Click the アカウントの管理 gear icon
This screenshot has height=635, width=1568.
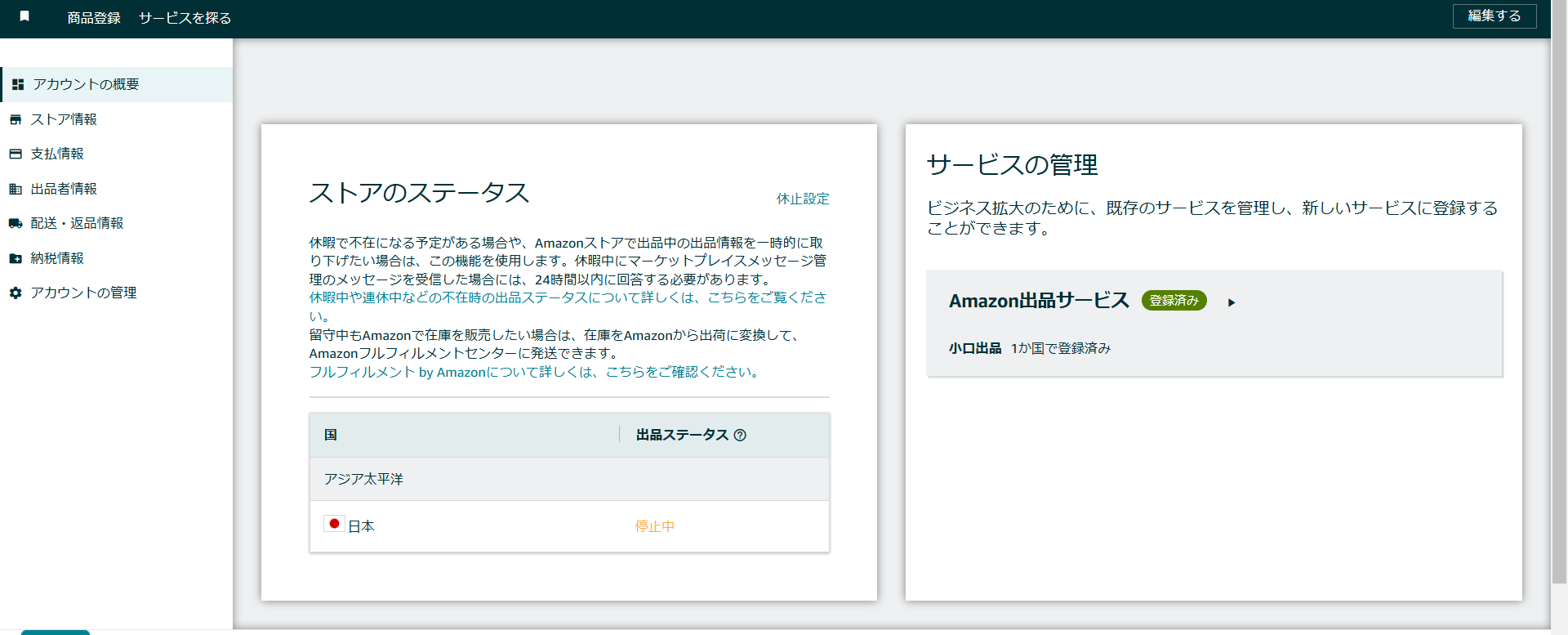coord(16,293)
